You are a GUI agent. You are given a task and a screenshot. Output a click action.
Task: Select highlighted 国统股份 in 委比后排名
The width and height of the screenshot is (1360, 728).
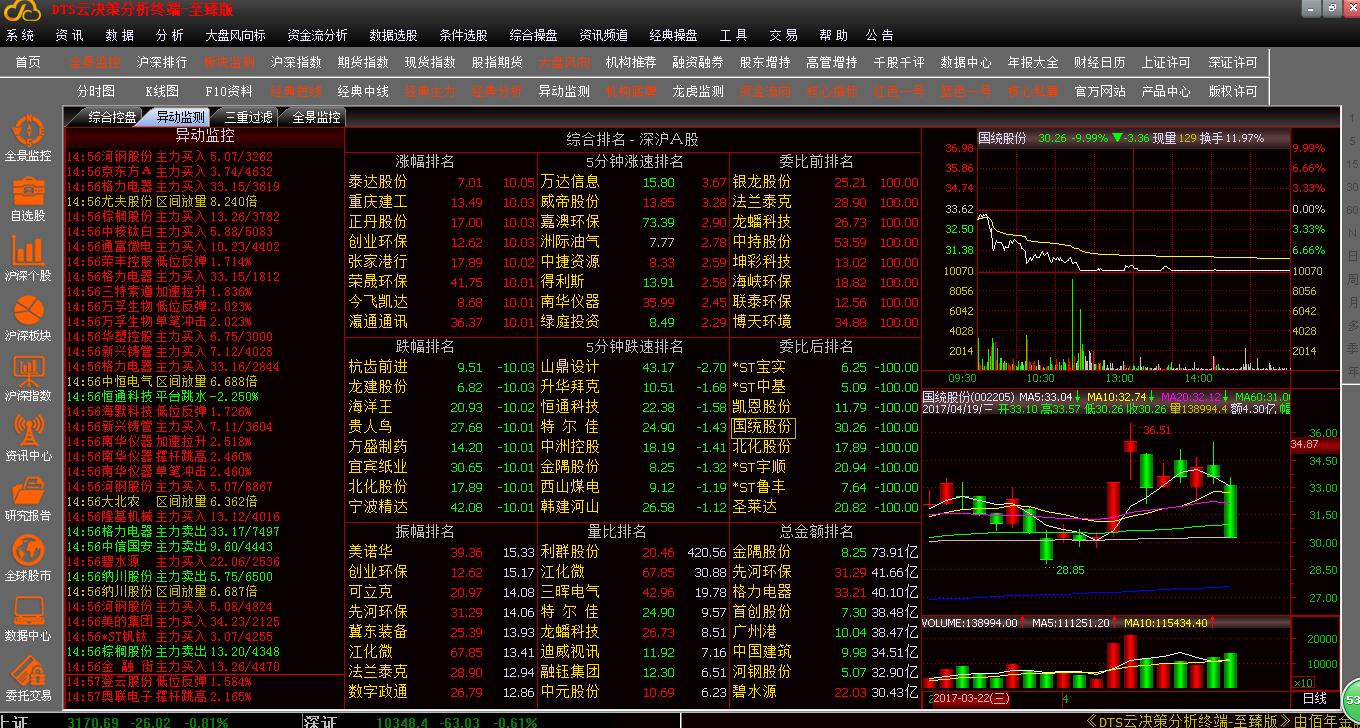763,427
